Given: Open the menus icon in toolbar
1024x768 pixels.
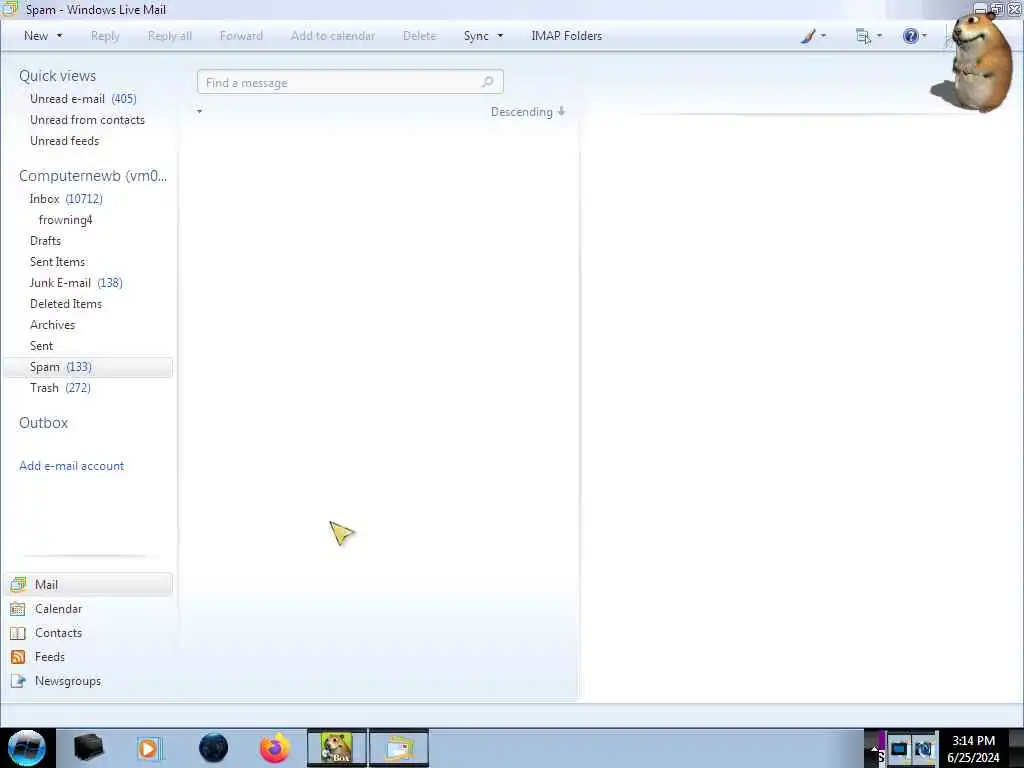Looking at the screenshot, I should point(863,36).
